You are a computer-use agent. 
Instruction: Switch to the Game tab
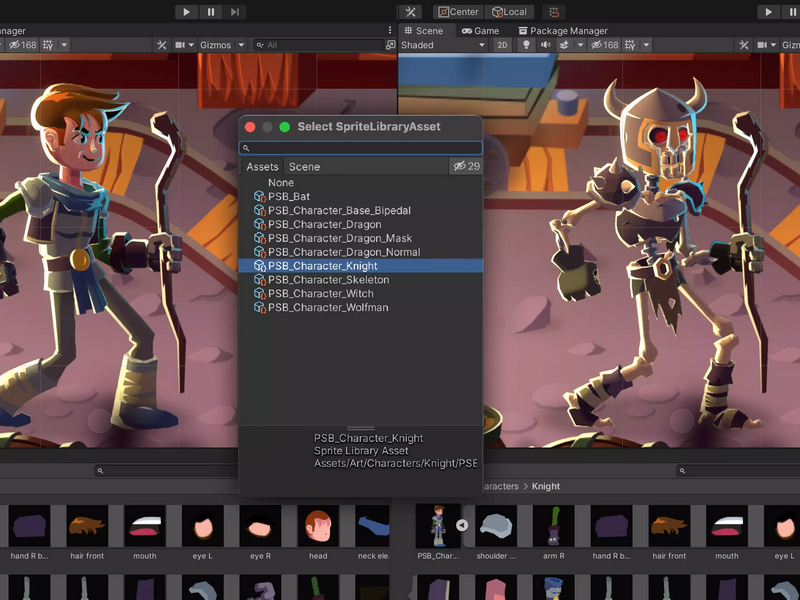coord(480,31)
